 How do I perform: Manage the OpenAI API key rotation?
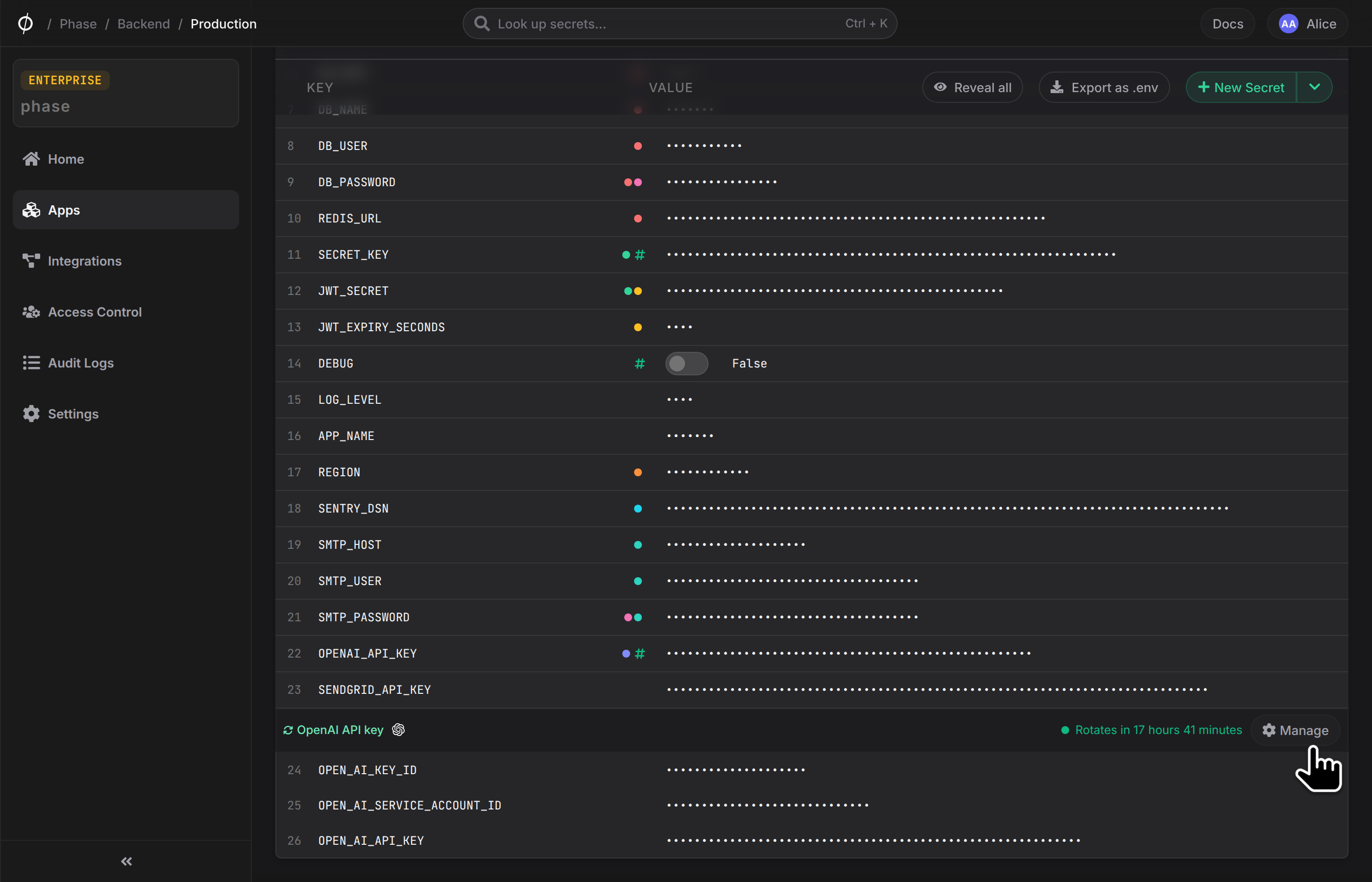tap(1295, 730)
